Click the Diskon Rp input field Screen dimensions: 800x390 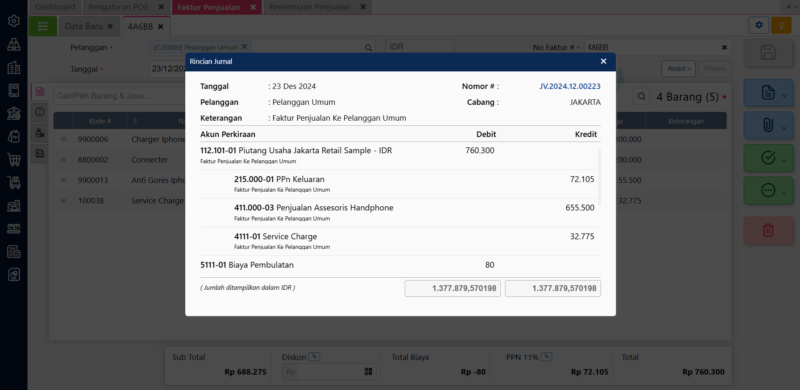(x=329, y=372)
